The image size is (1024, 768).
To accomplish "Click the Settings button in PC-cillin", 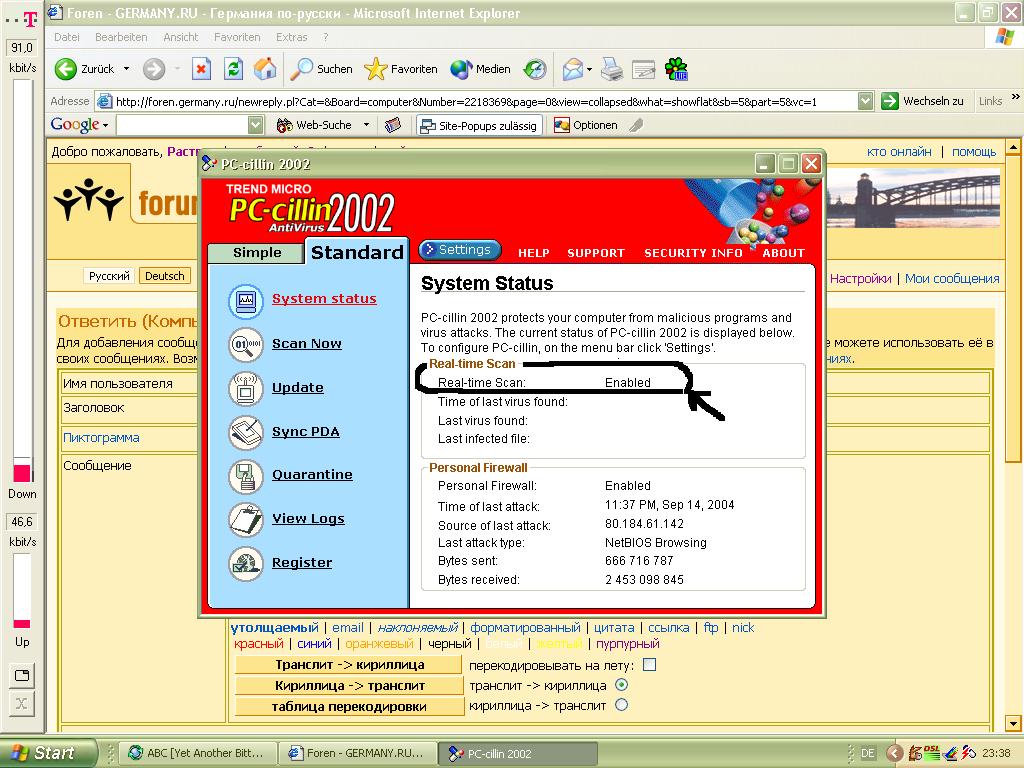I will pos(460,250).
